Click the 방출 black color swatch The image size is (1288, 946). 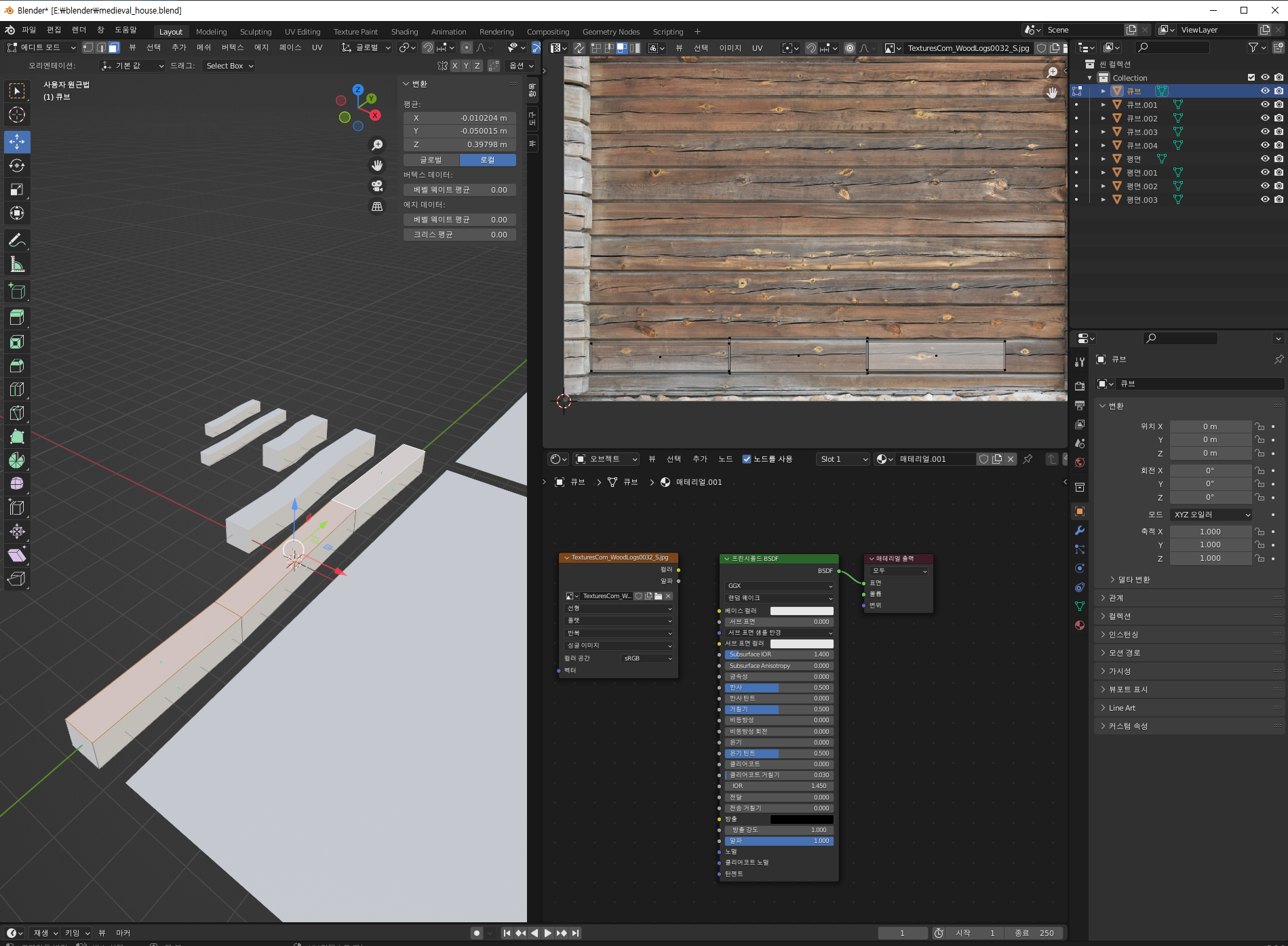point(802,819)
